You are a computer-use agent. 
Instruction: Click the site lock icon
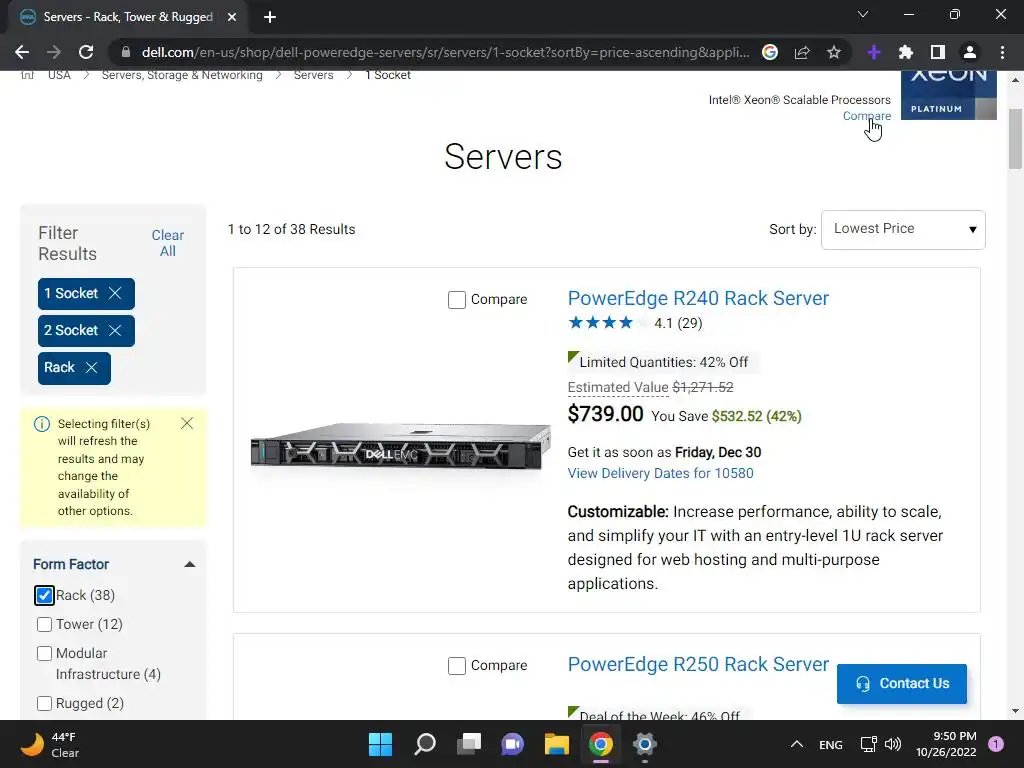[x=126, y=52]
